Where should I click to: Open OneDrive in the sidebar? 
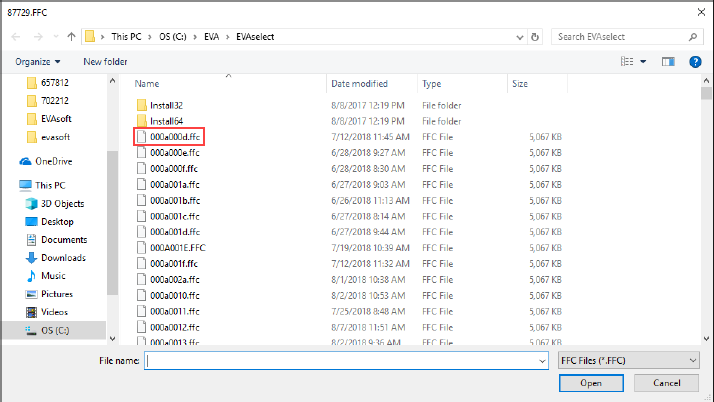(x=54, y=160)
